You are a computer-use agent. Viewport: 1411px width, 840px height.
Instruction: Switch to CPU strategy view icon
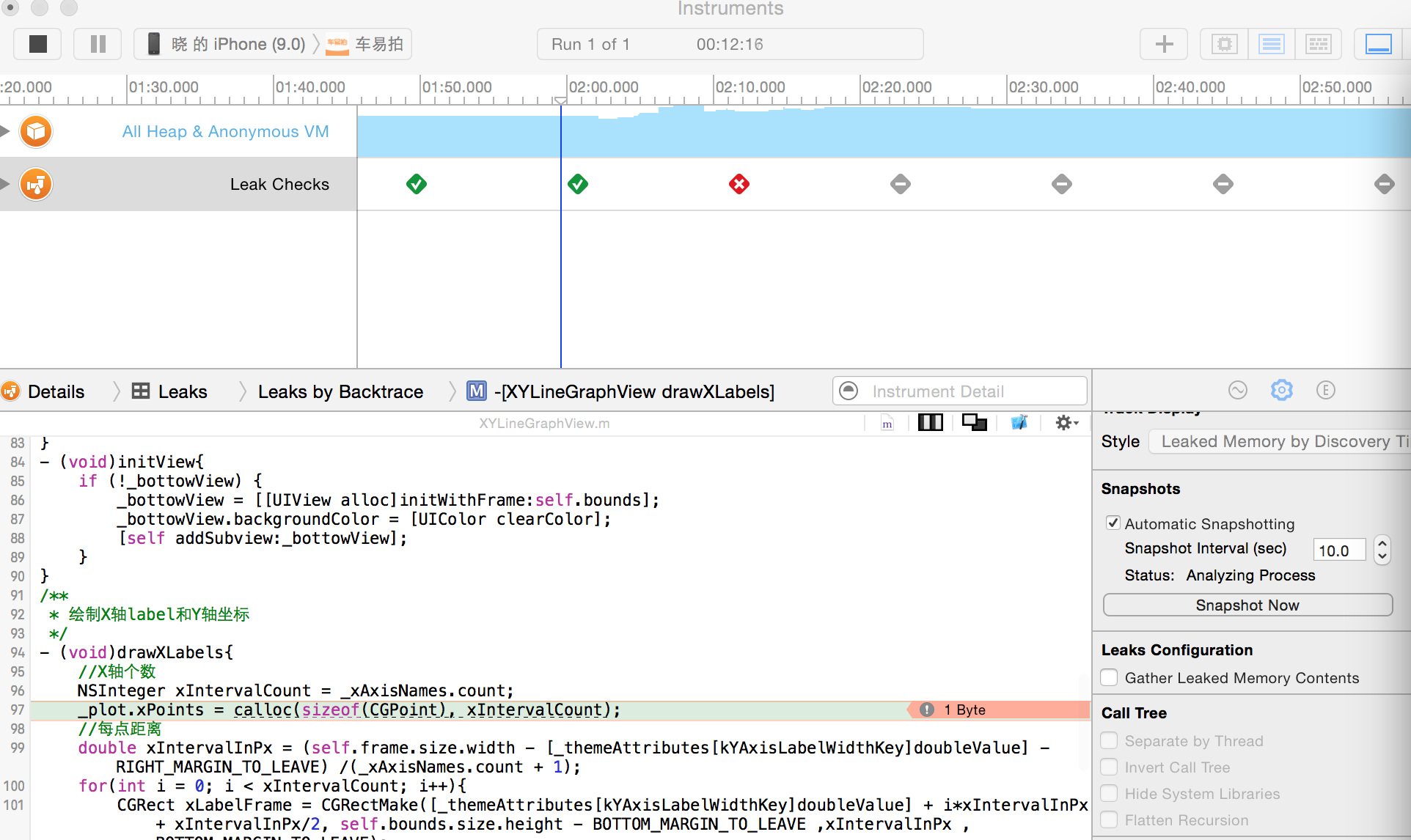[1224, 44]
